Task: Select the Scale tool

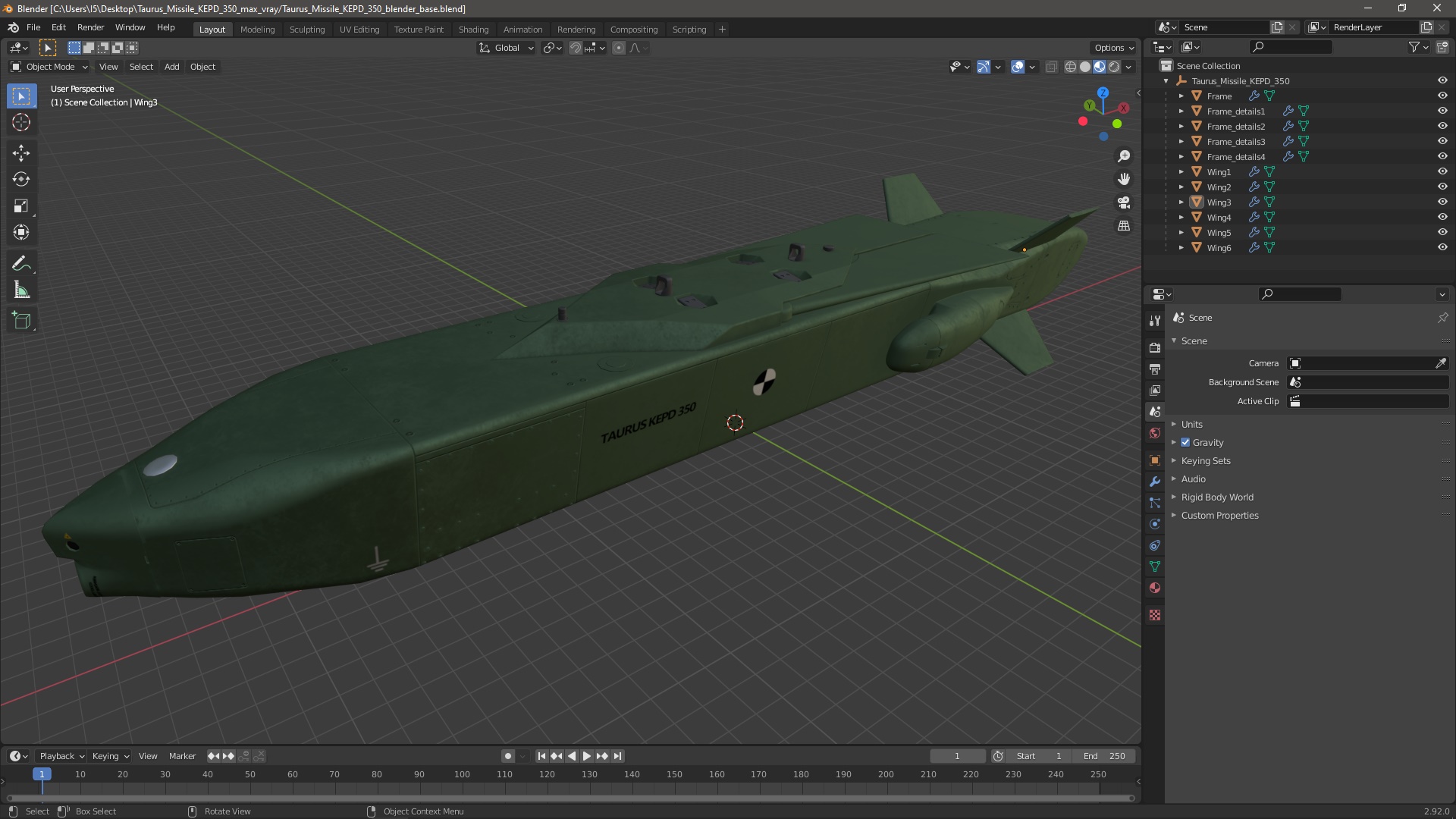Action: pos(21,206)
